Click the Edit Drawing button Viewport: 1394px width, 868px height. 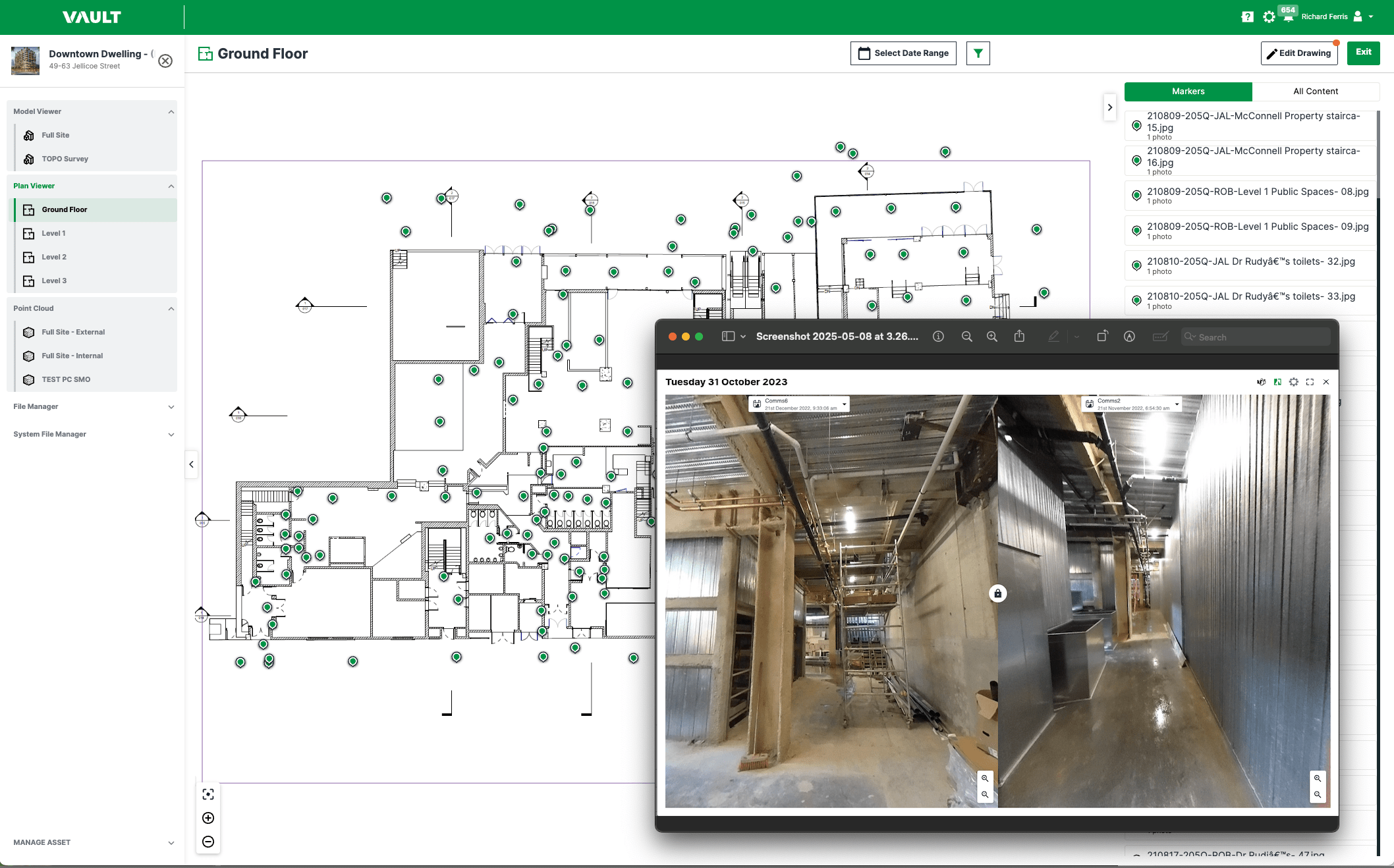tap(1298, 53)
